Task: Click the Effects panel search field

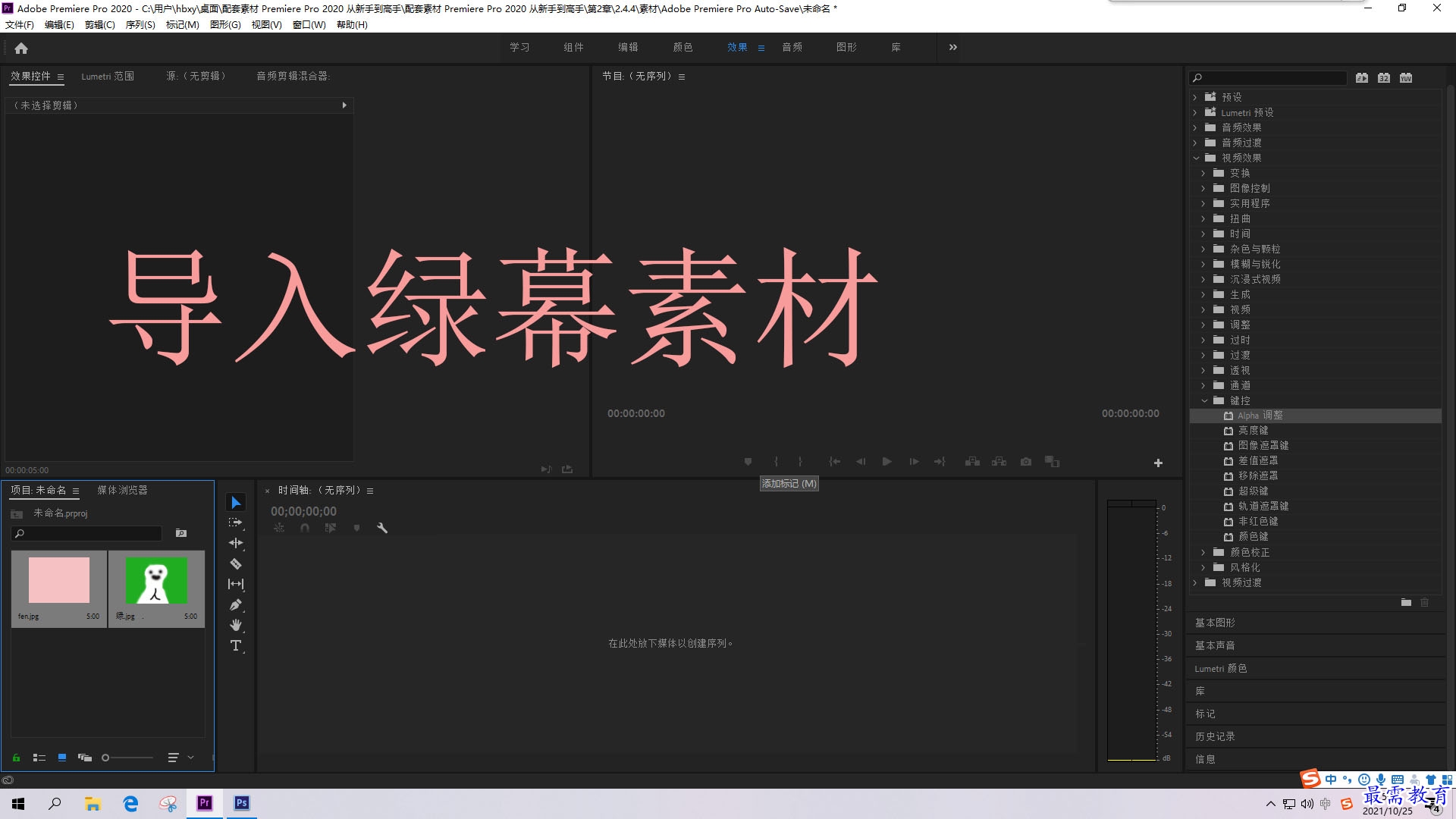Action: click(x=1268, y=78)
